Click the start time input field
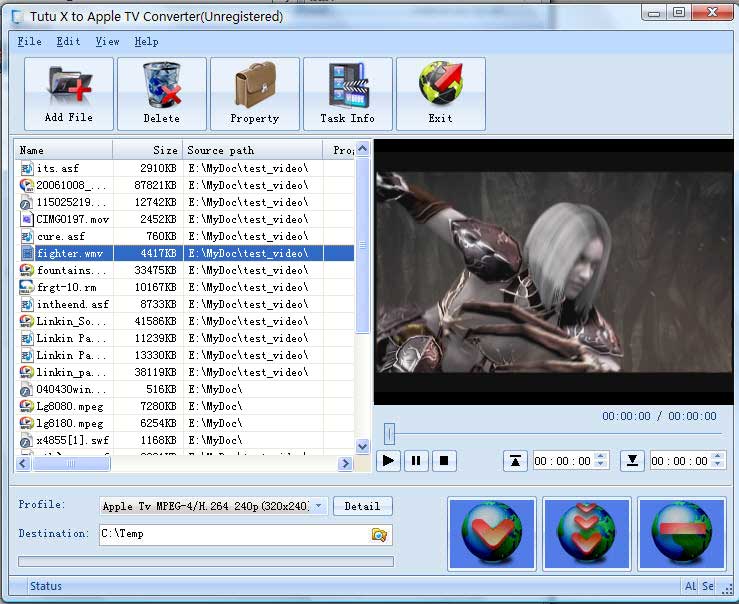Screen dimensions: 739x604 pos(564,461)
